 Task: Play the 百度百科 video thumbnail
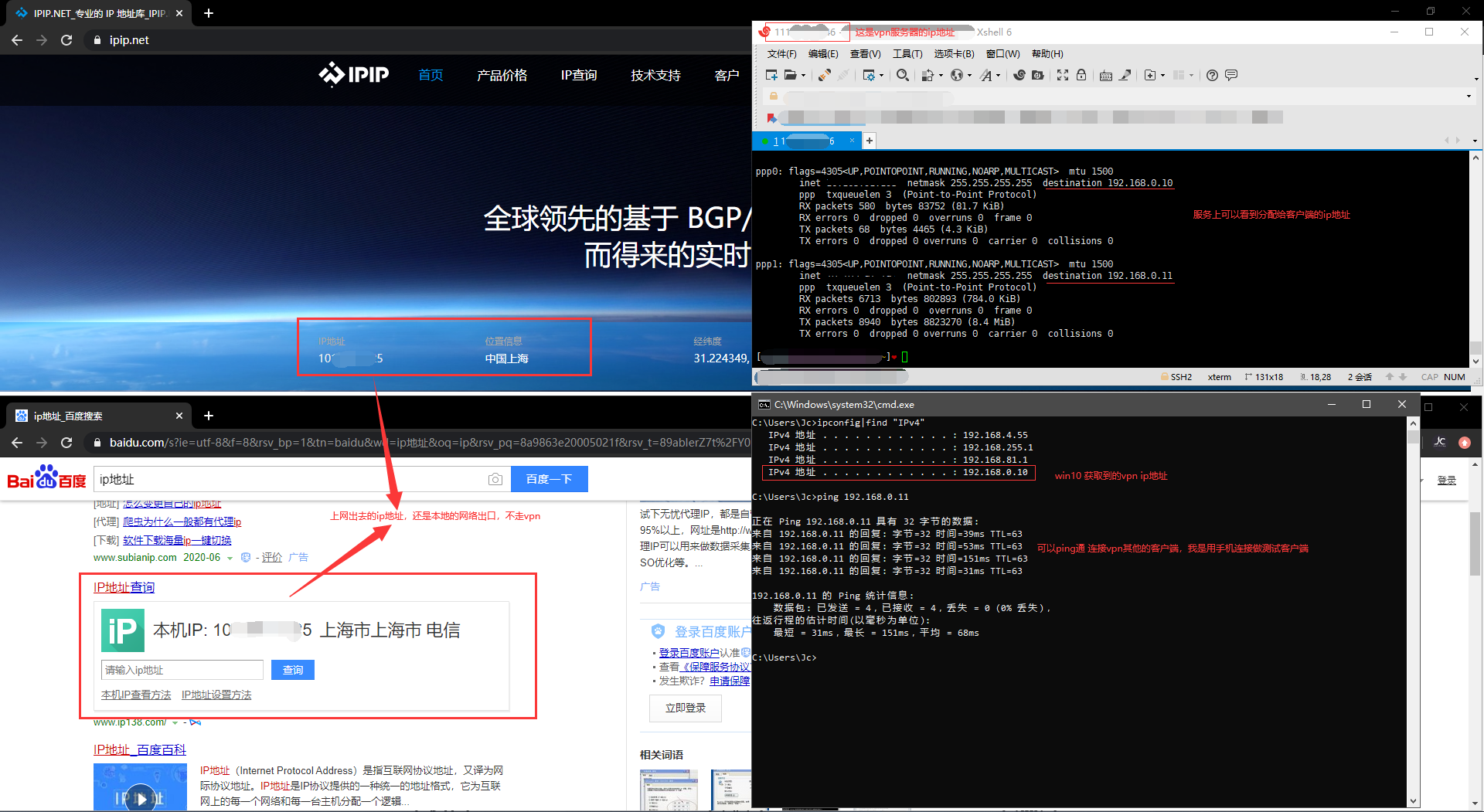pos(141,798)
